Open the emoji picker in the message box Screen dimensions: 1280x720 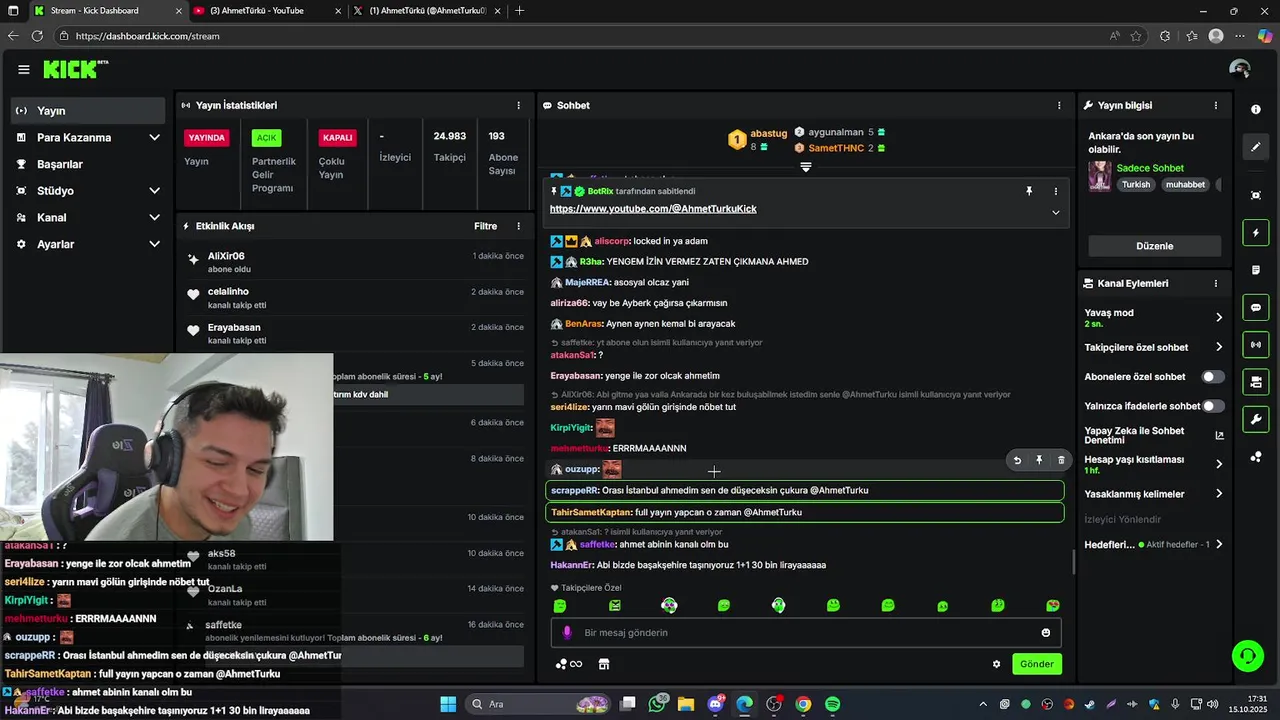pos(1046,633)
